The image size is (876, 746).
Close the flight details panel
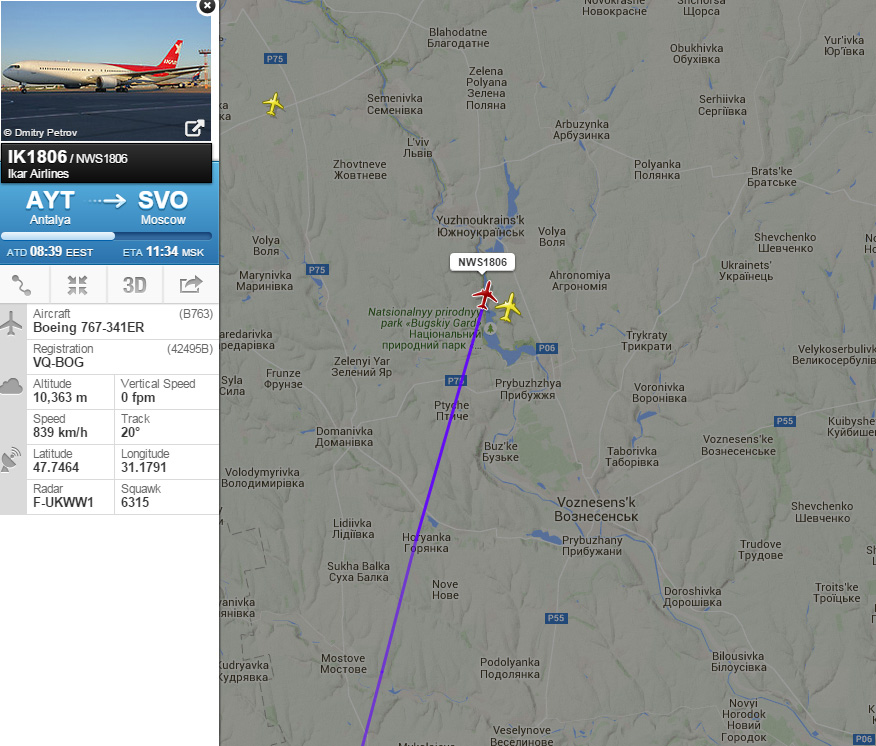click(207, 6)
